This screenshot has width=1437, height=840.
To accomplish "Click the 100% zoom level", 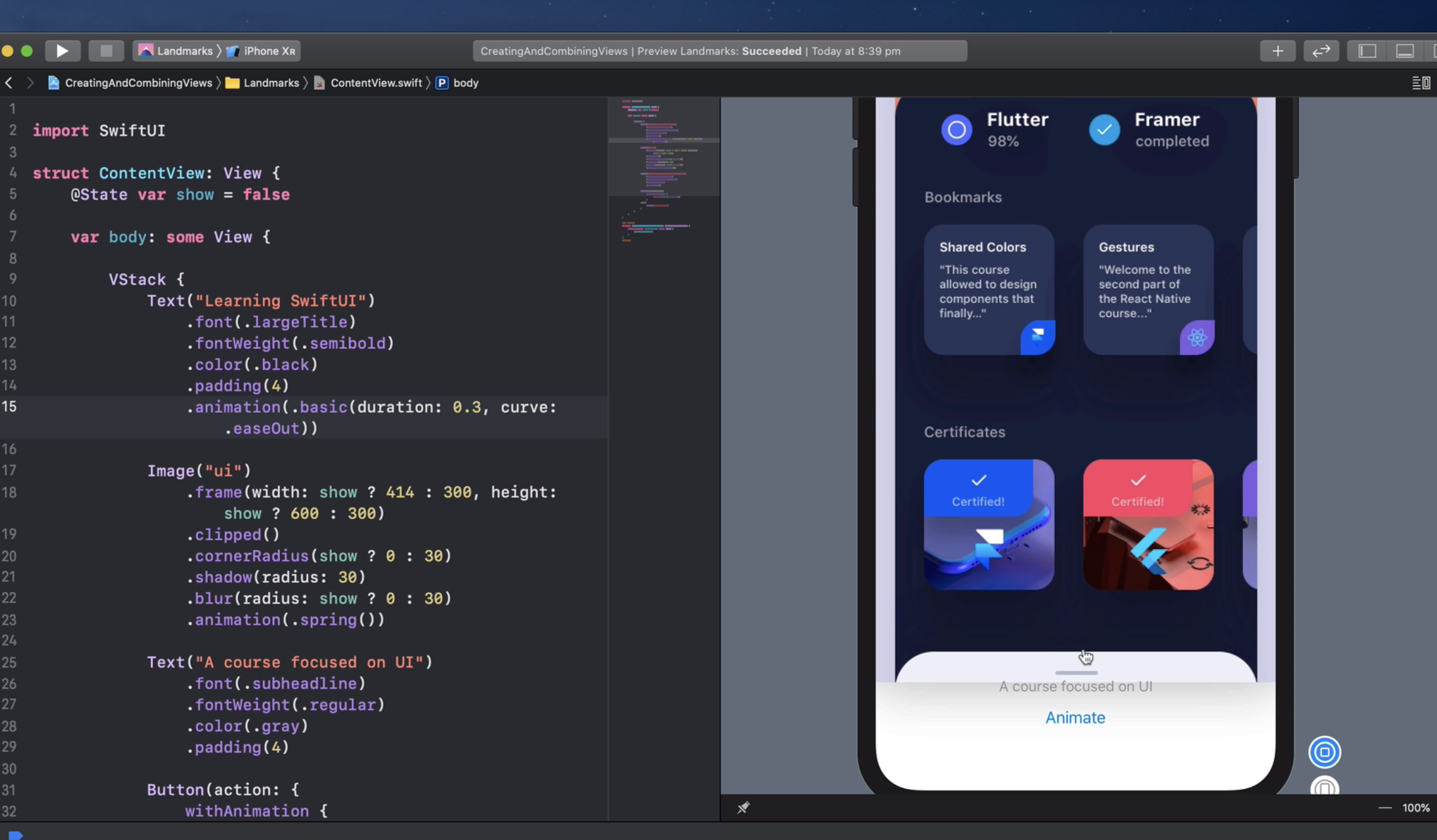I will [1415, 808].
